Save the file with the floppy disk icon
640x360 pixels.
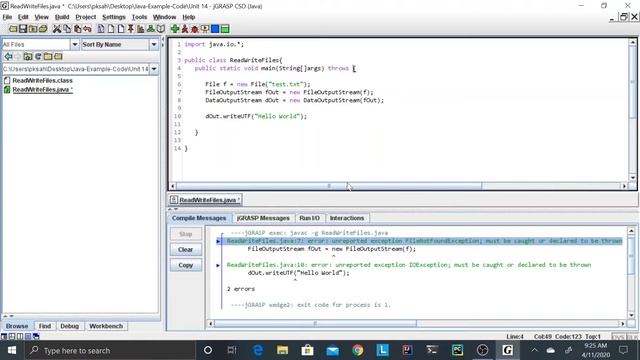[23, 29]
